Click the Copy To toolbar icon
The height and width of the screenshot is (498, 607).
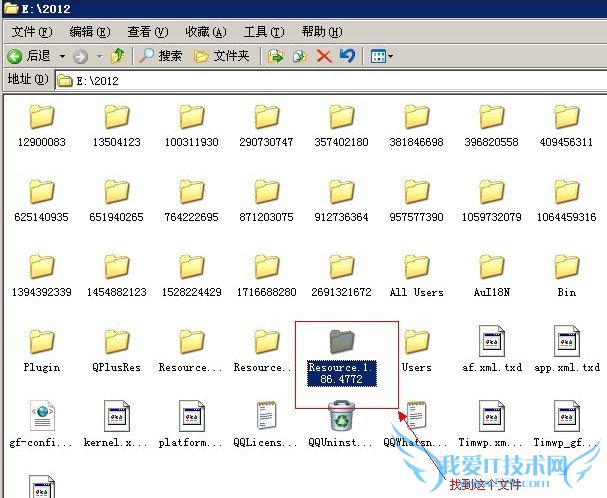point(300,56)
